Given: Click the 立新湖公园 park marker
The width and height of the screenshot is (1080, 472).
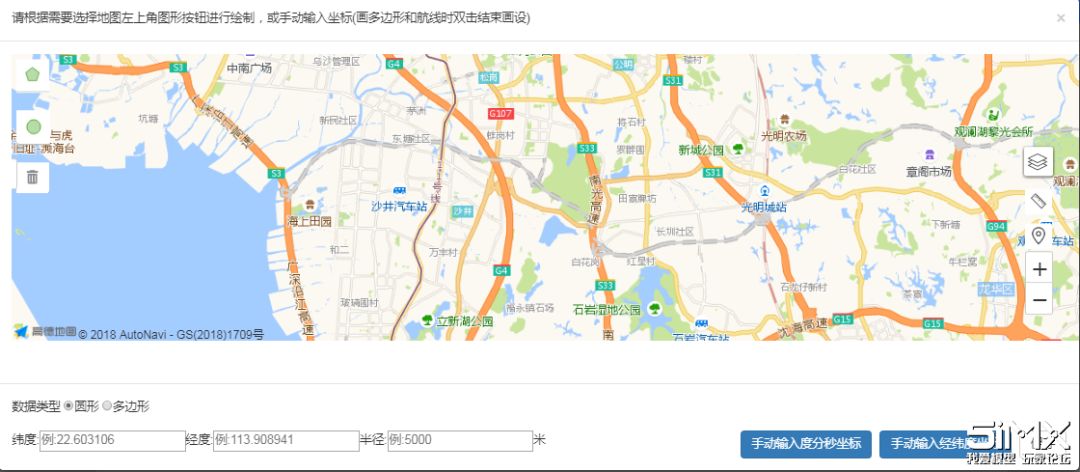Looking at the screenshot, I should click(x=428, y=320).
